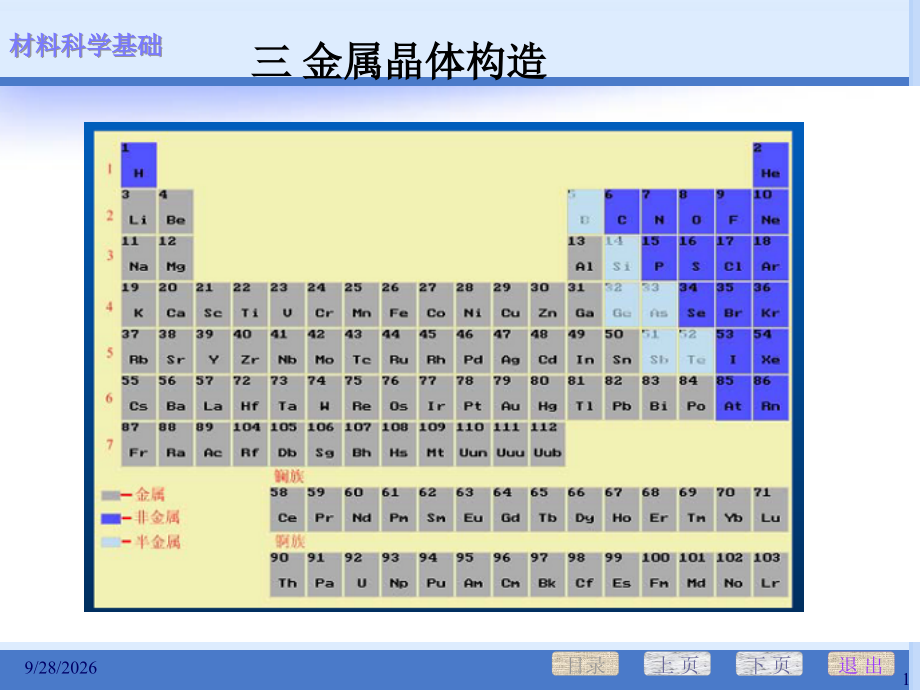Viewport: 920px width, 690px height.
Task: Click the radon Rn element cell
Action: tap(770, 397)
